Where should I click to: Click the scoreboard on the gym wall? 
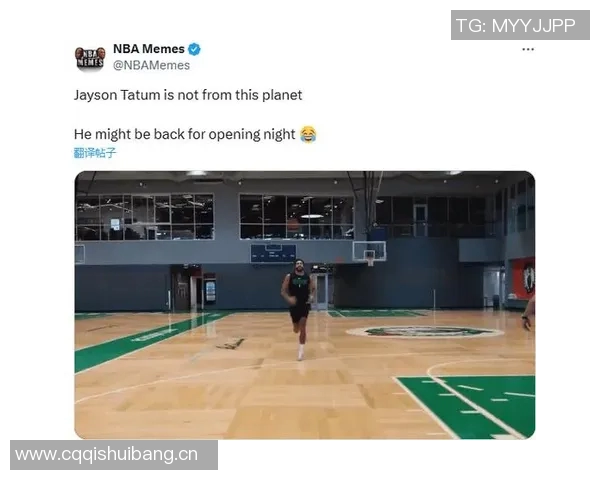tap(273, 253)
